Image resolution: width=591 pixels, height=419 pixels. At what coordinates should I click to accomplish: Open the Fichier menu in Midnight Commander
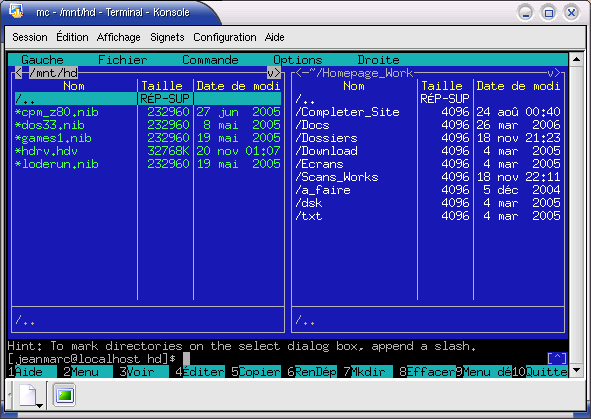click(x=122, y=60)
